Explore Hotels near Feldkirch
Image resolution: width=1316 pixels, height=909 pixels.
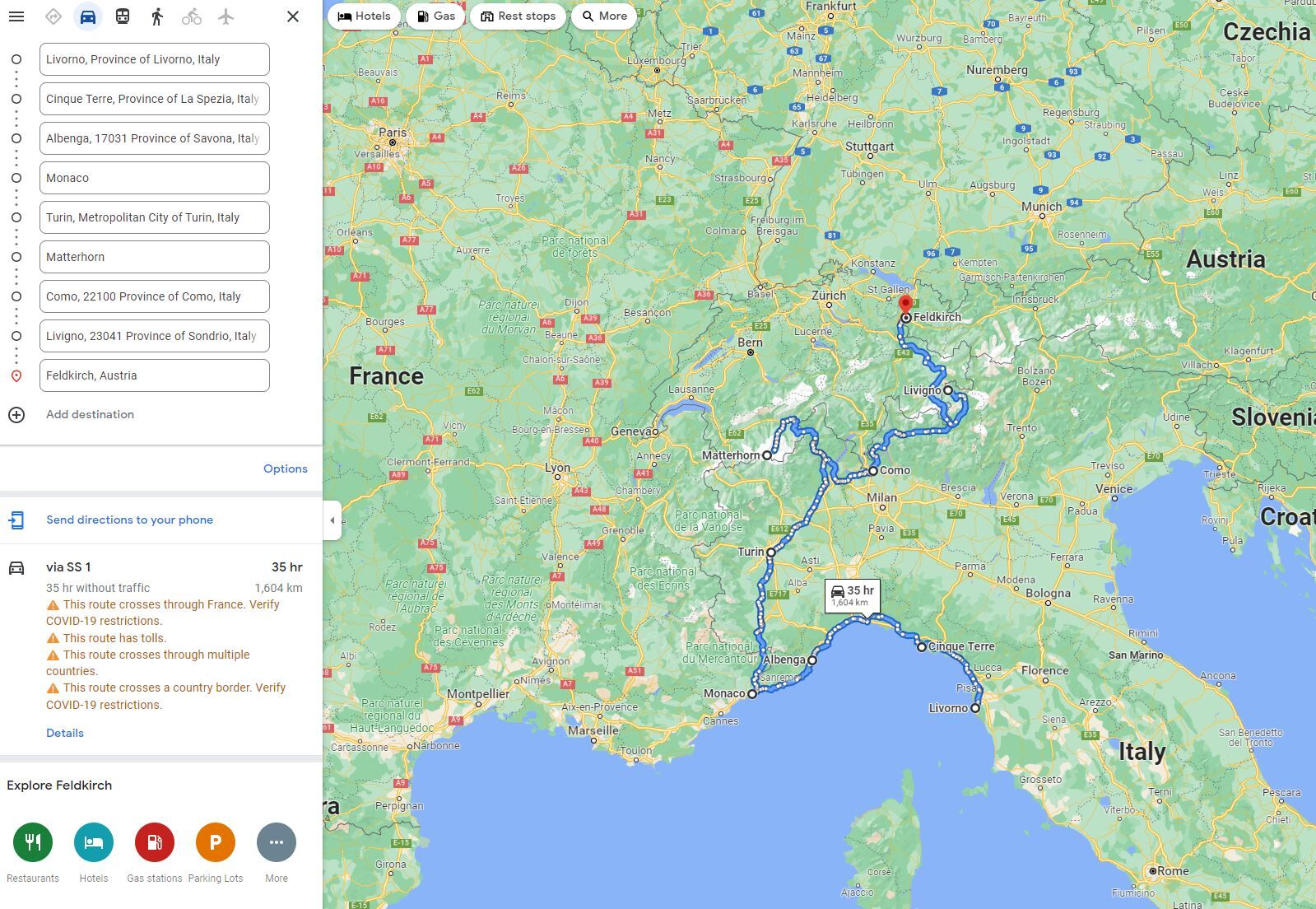tap(94, 842)
